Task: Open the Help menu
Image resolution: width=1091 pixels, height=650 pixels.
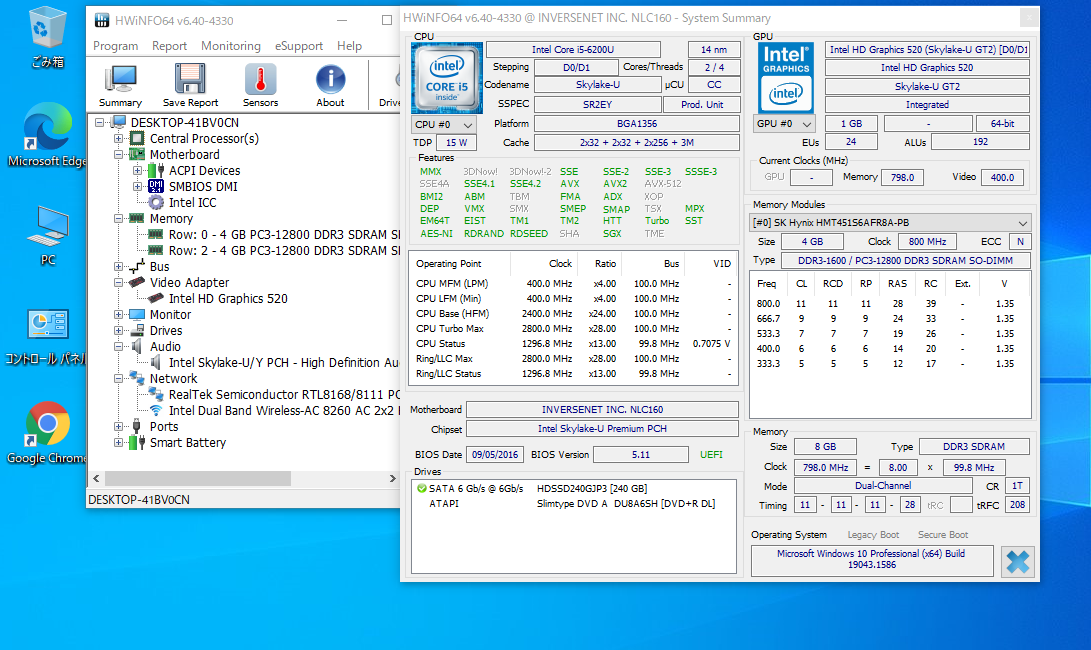Action: point(349,46)
